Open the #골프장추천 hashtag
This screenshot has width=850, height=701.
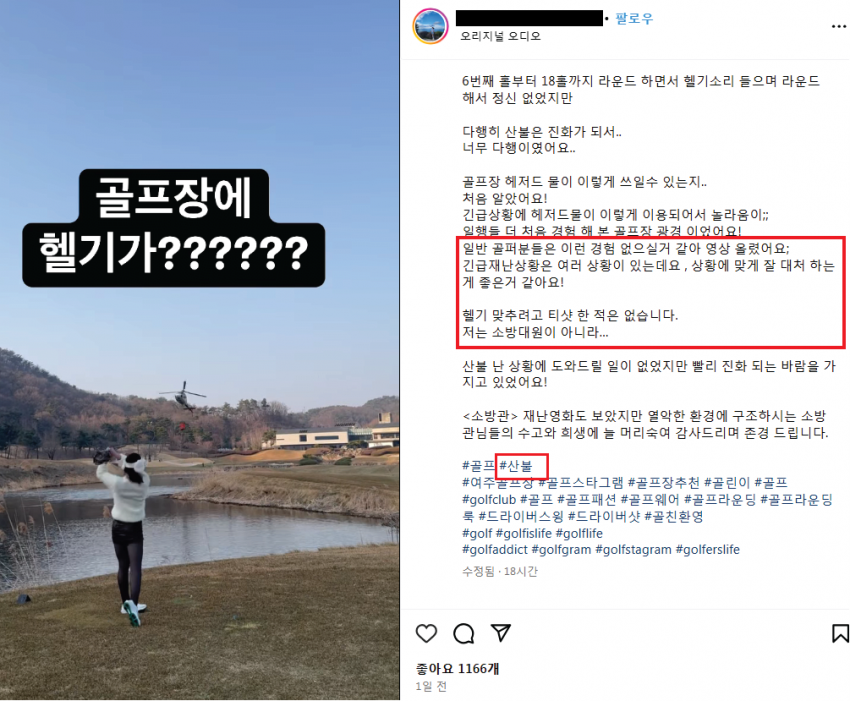pos(664,483)
